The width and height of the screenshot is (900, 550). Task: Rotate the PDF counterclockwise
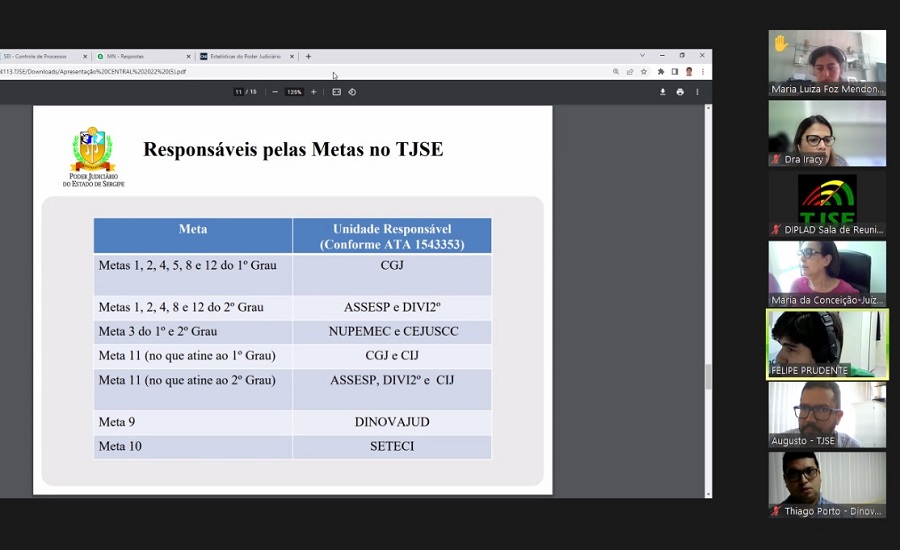click(352, 92)
